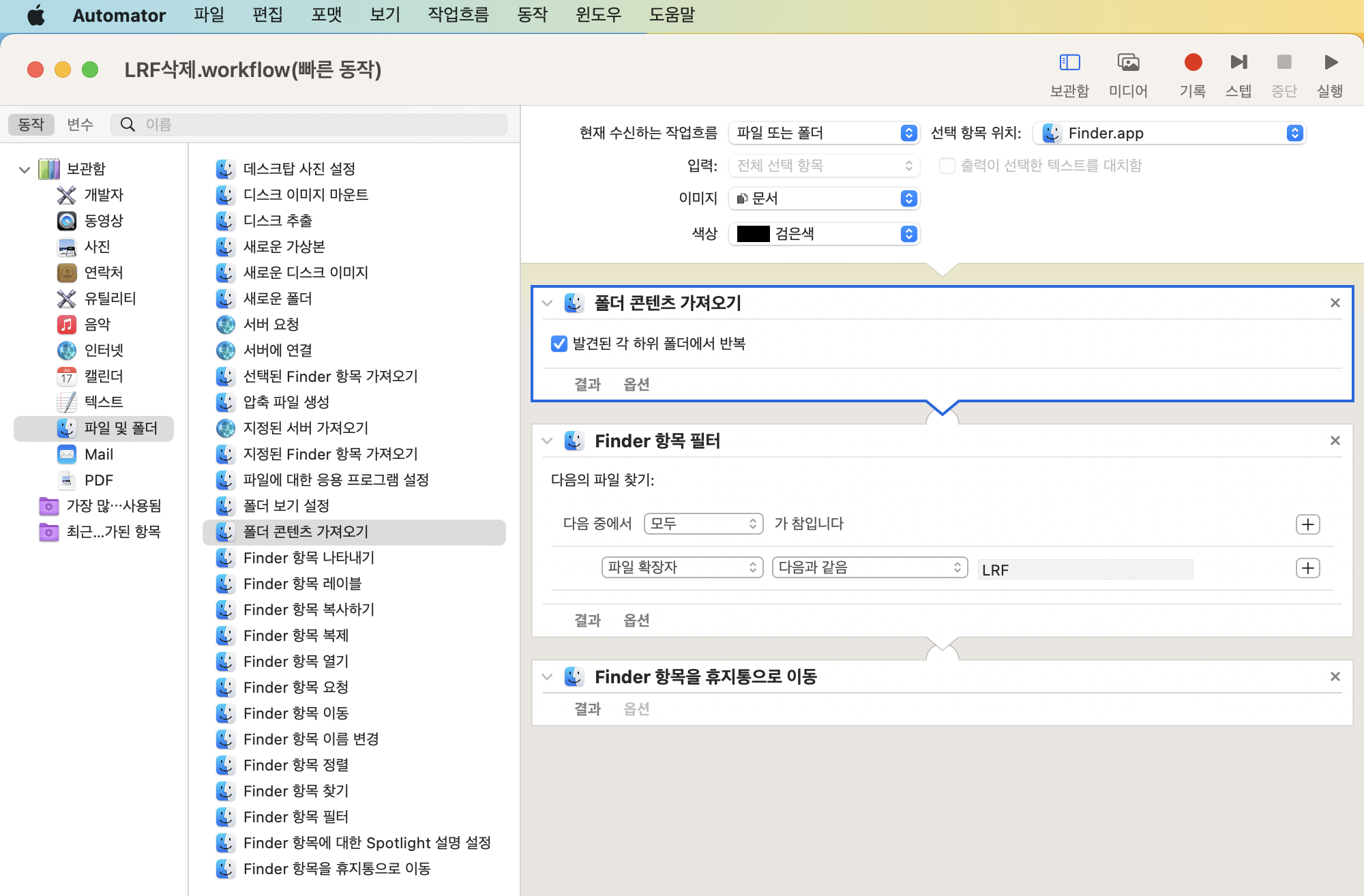Open the 검은색 color swatch popup

[824, 234]
